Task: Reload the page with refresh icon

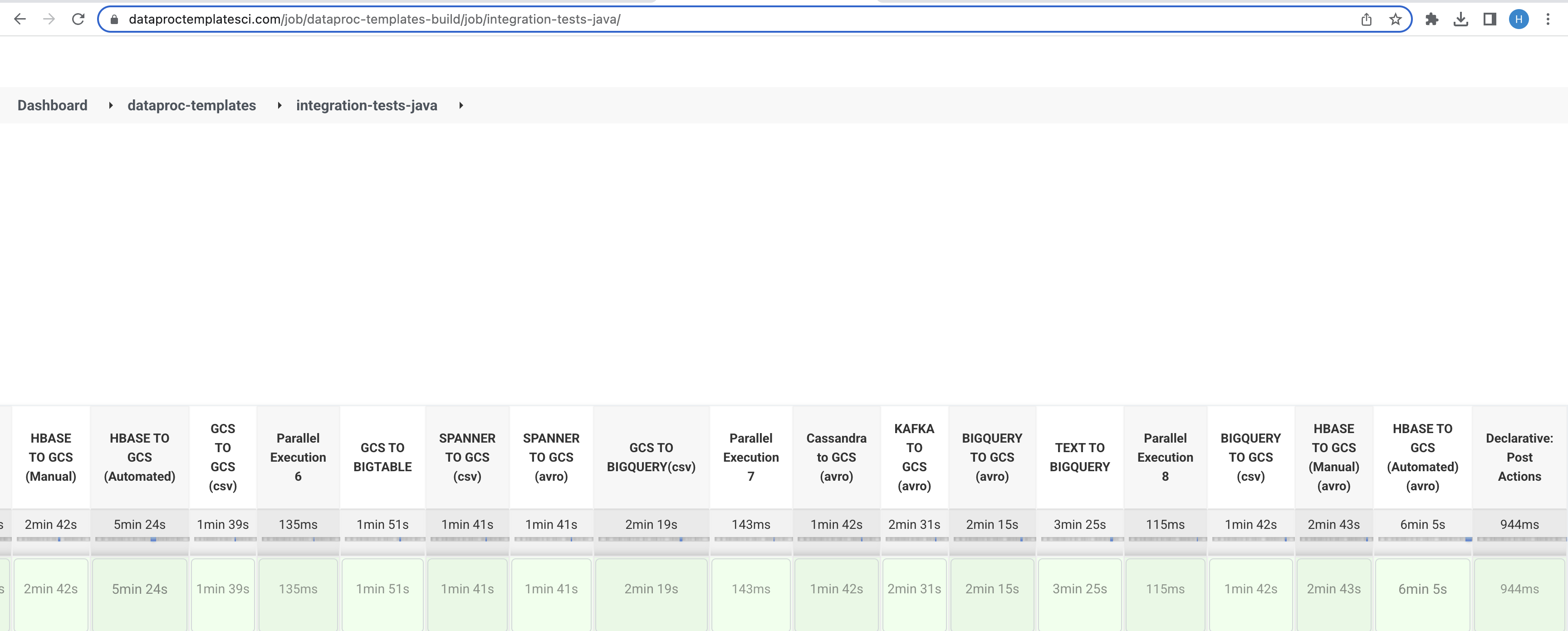Action: point(78,20)
